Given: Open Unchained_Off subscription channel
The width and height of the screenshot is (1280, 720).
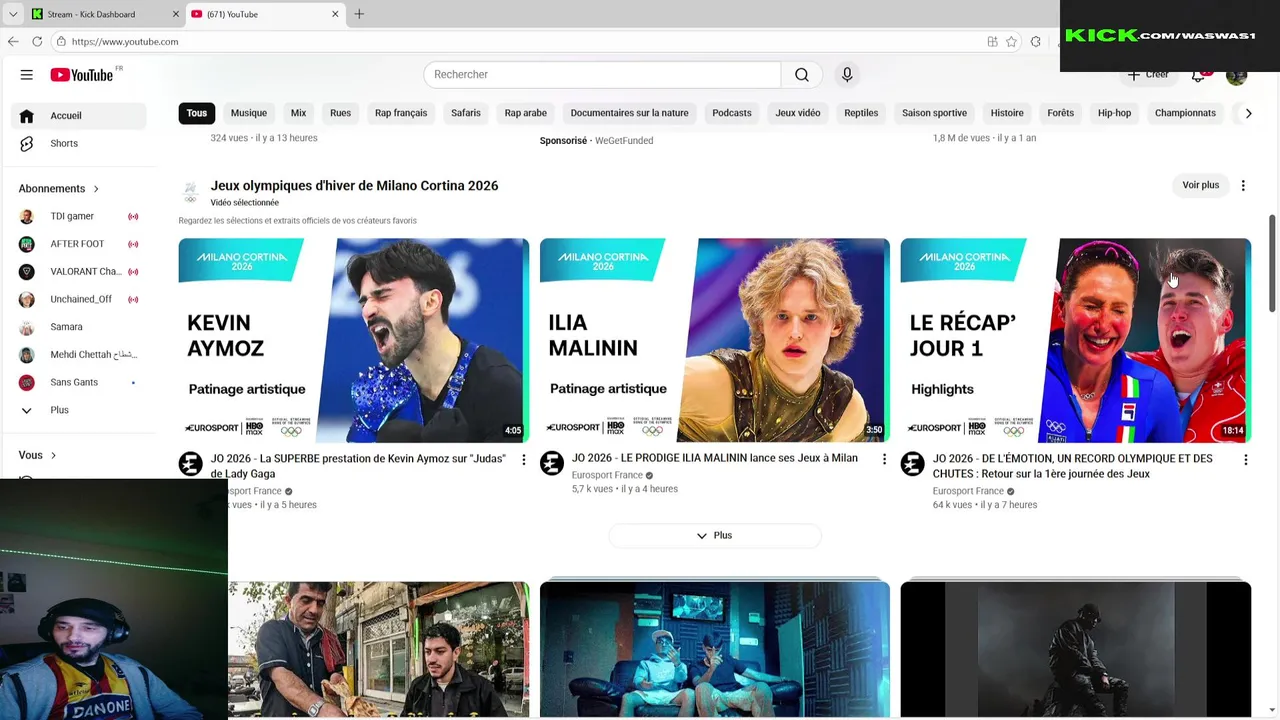Looking at the screenshot, I should pyautogui.click(x=79, y=299).
